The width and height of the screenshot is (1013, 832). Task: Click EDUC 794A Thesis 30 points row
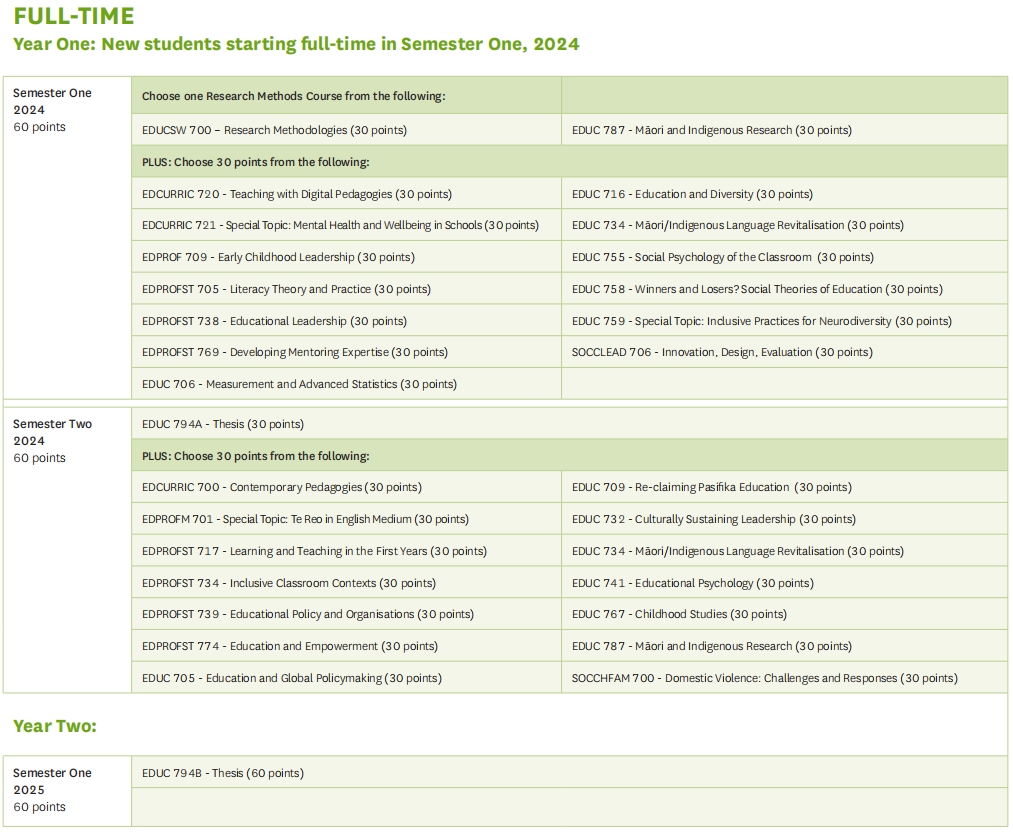[569, 424]
